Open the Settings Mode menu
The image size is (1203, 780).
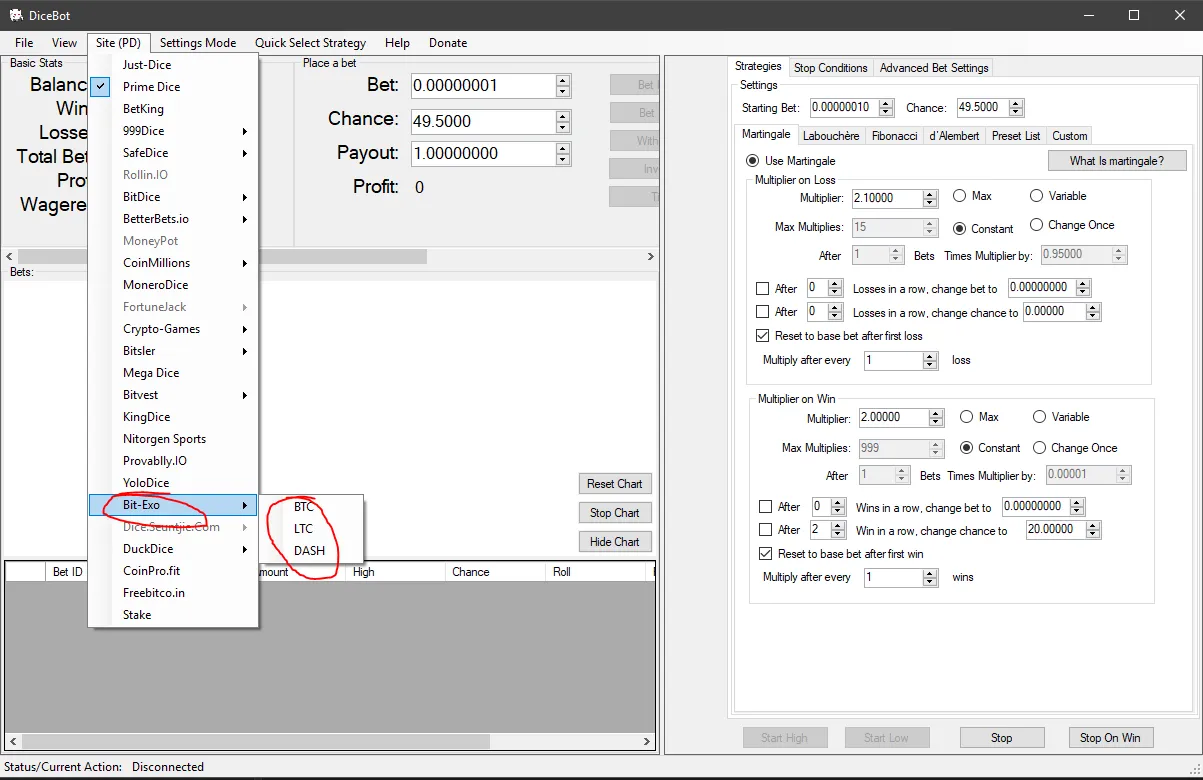198,43
